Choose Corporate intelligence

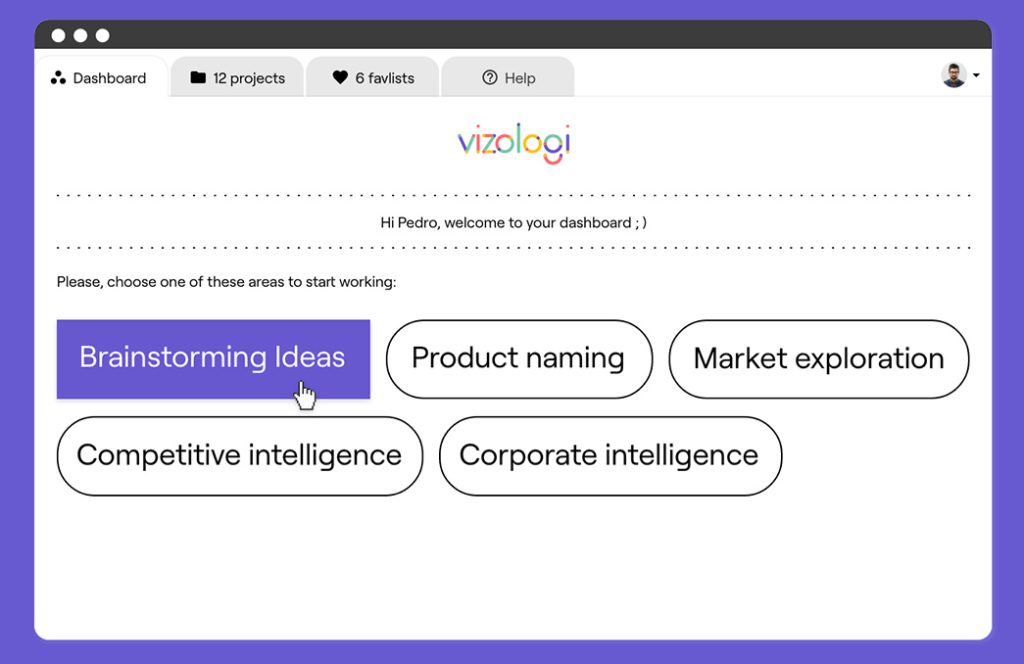[609, 455]
